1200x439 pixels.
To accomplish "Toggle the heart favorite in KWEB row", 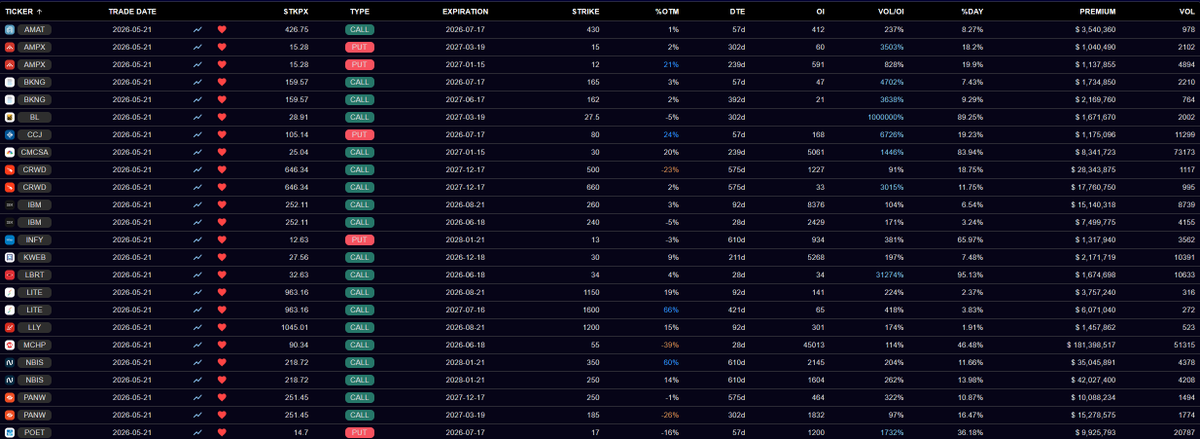I will (x=222, y=257).
